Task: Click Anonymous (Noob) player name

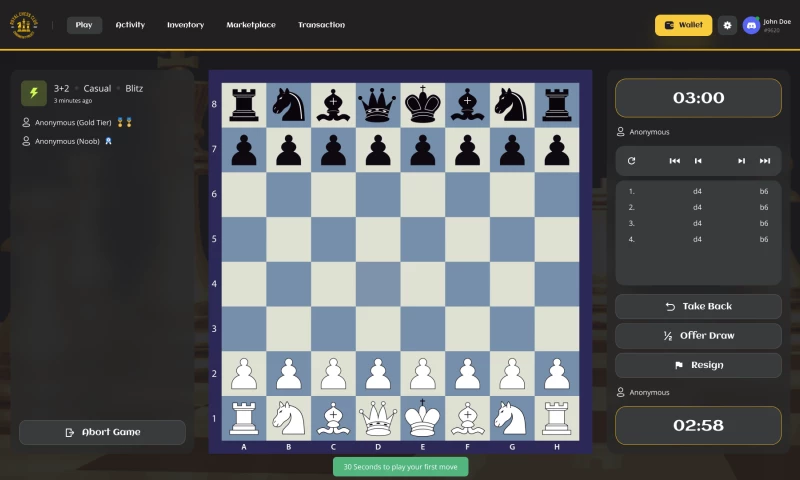Action: click(x=67, y=141)
